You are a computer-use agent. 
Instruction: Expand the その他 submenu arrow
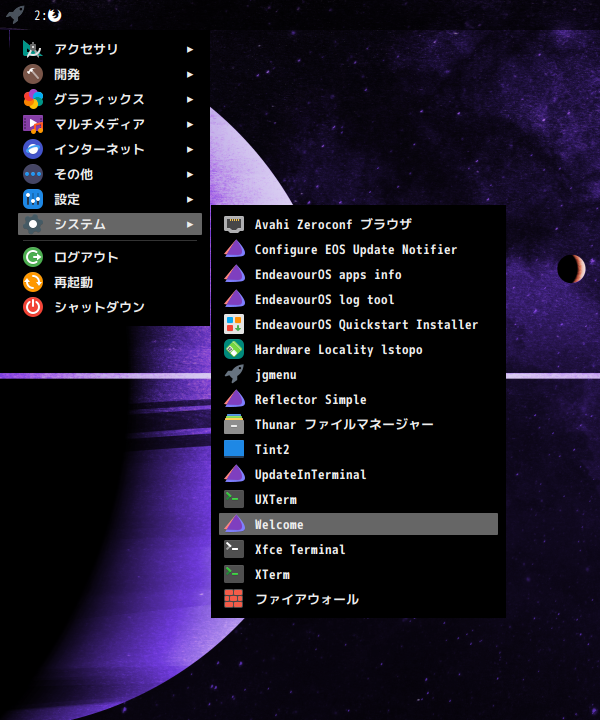(190, 174)
